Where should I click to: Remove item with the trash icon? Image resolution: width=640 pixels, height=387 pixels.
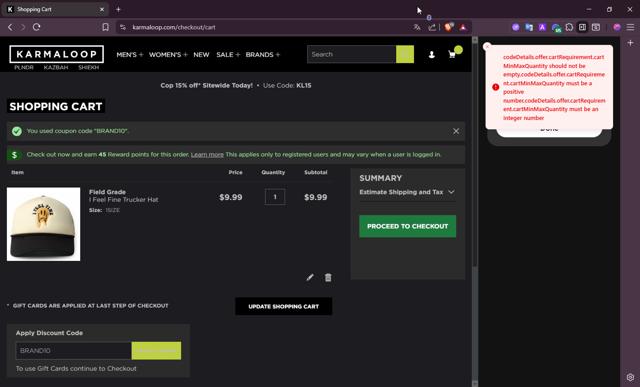328,278
